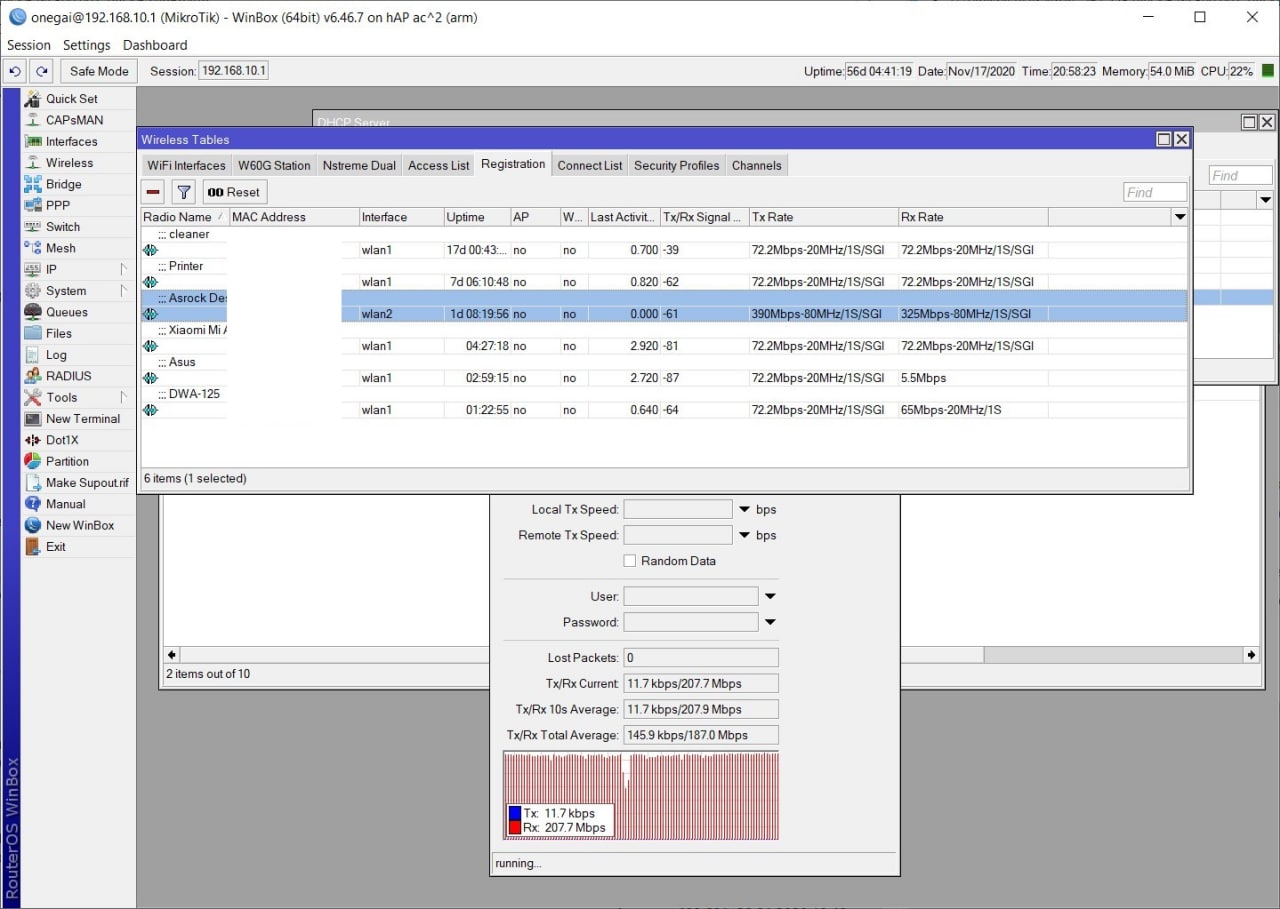Open Dot1X menu
Viewport: 1280px width, 909px height.
(x=79, y=440)
